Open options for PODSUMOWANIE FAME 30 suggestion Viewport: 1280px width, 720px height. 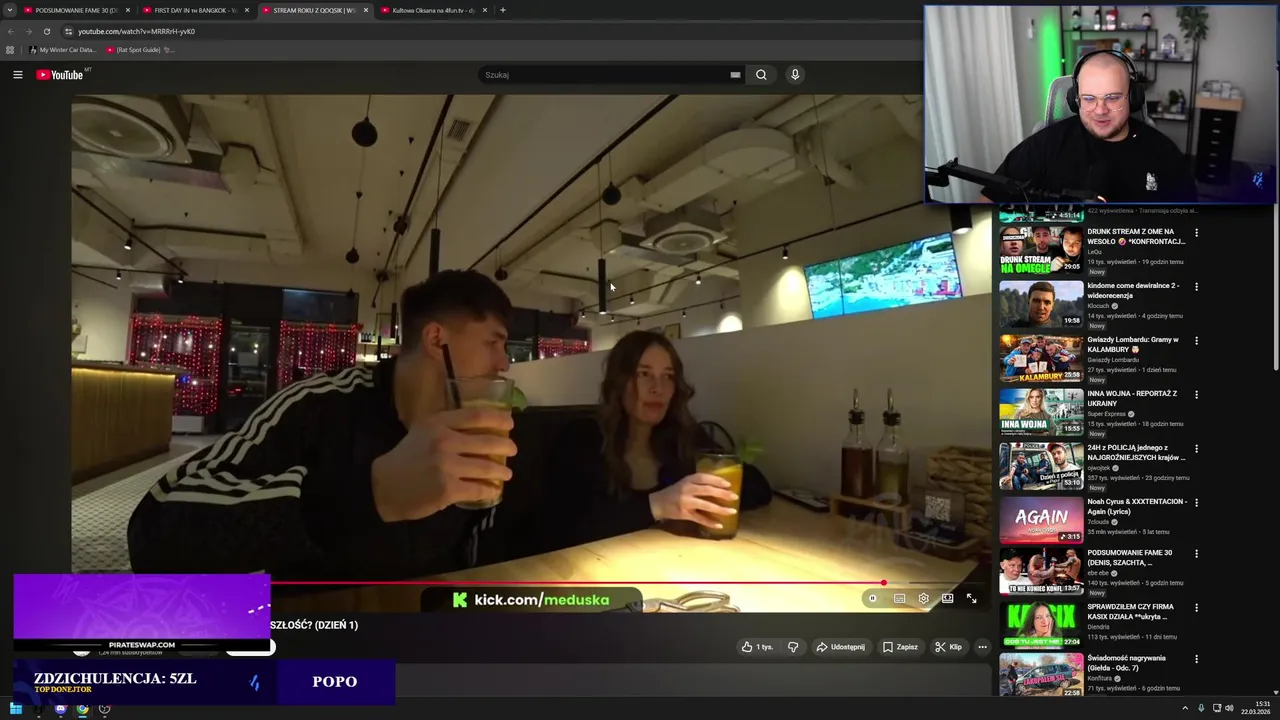coord(1196,554)
